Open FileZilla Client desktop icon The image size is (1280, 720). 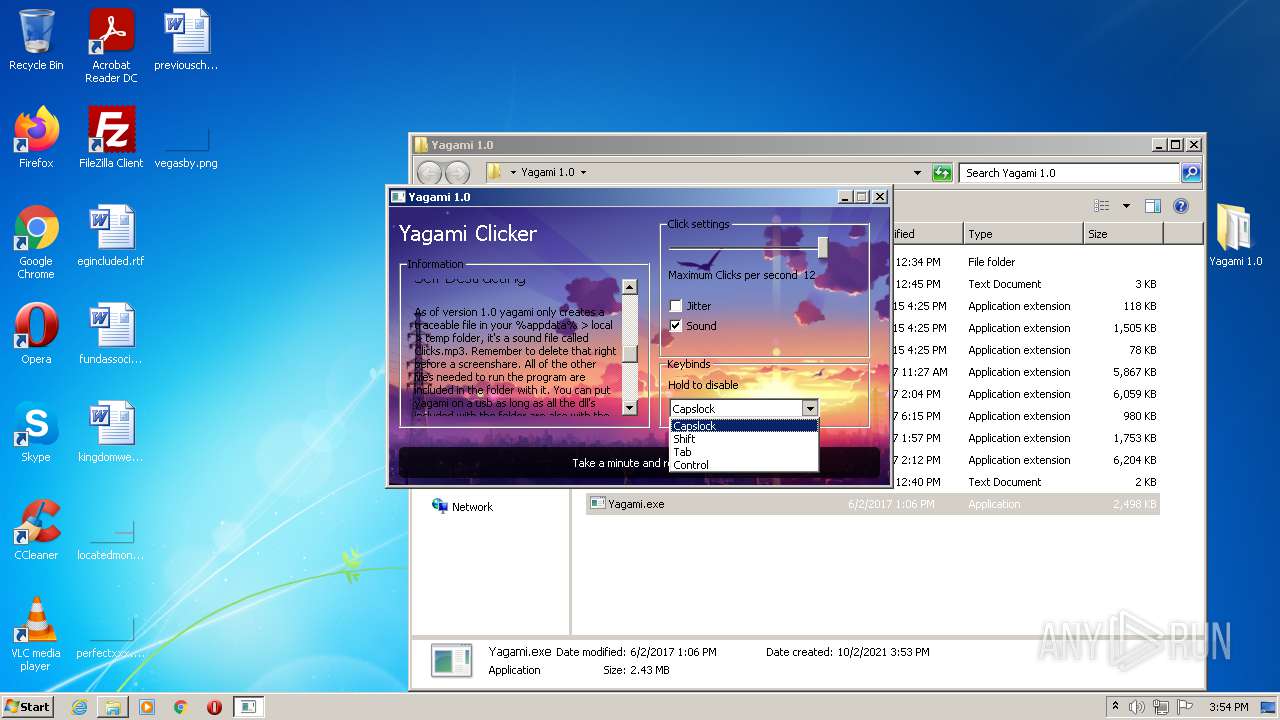click(111, 138)
